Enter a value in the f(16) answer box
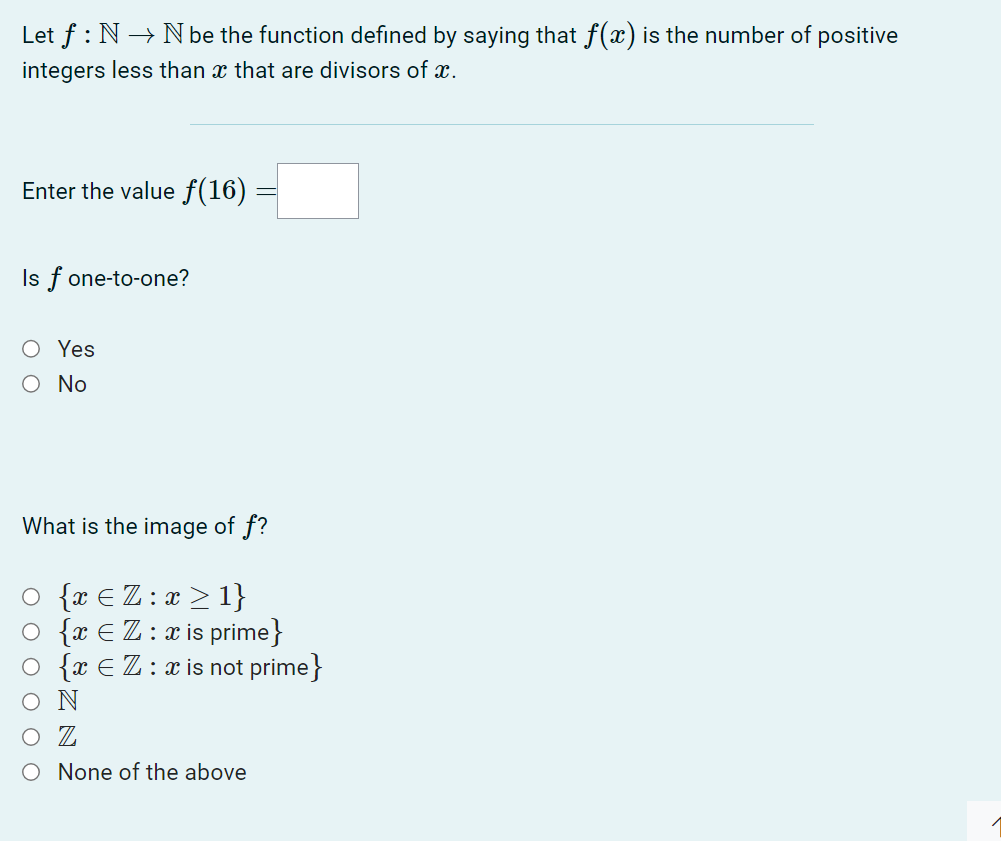The image size is (1001, 841). 317,190
